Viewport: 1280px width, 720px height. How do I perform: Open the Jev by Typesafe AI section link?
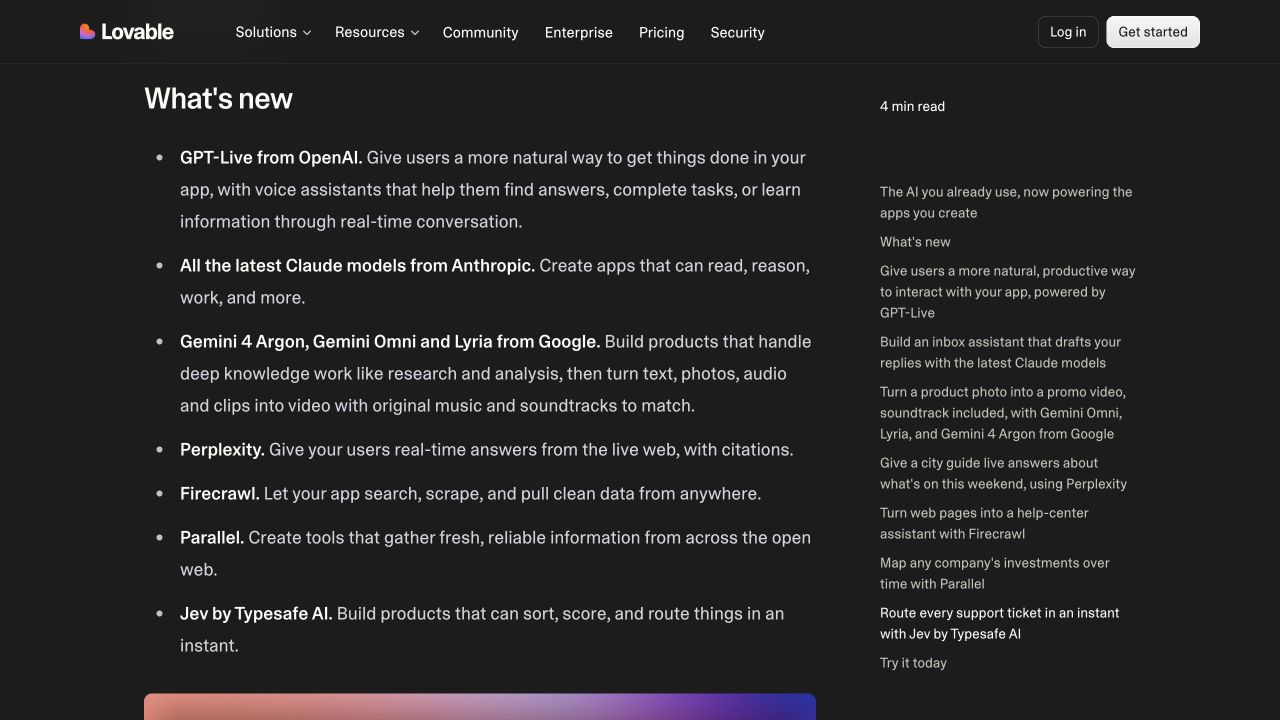(x=999, y=623)
